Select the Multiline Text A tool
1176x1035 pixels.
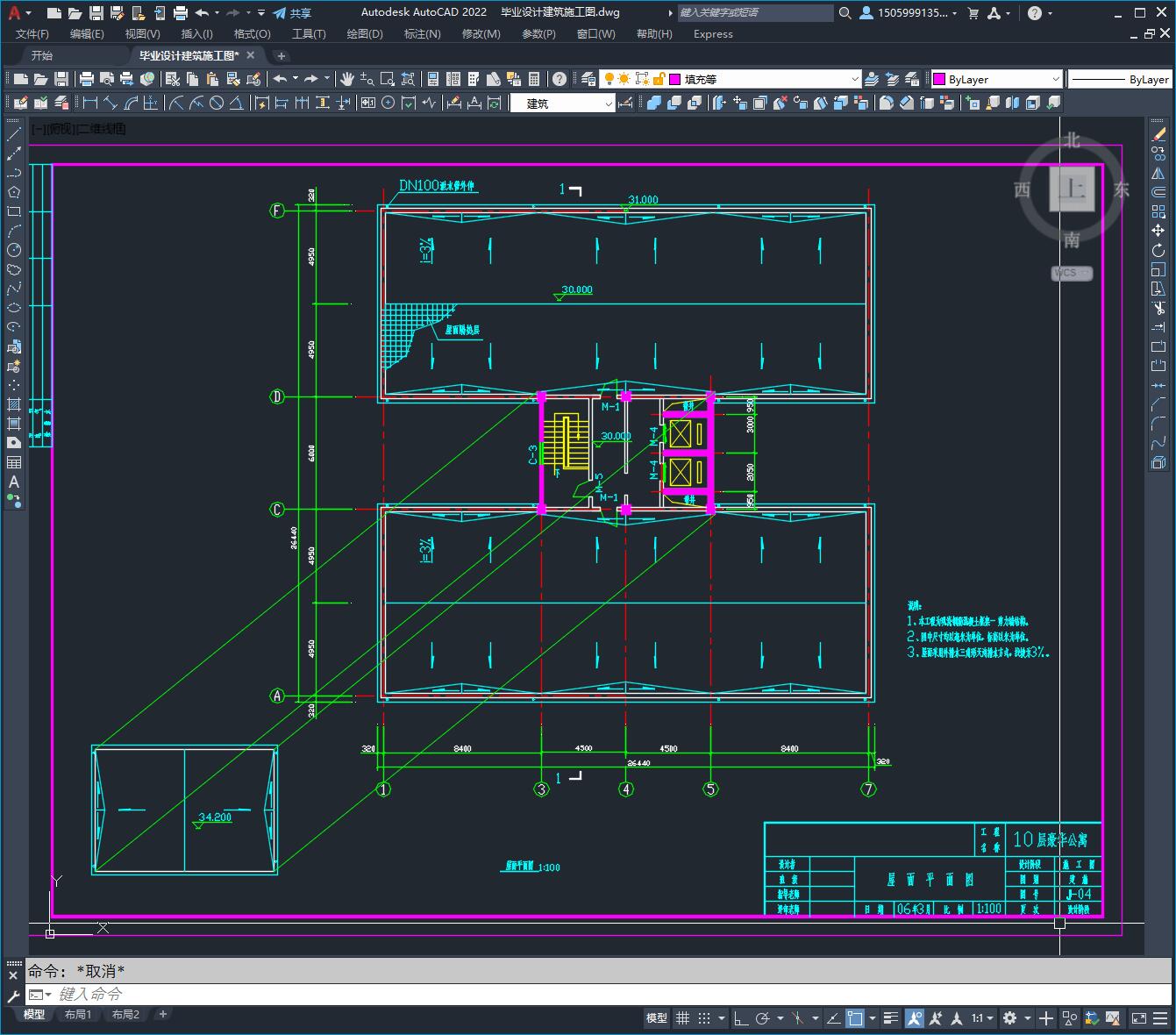[14, 482]
